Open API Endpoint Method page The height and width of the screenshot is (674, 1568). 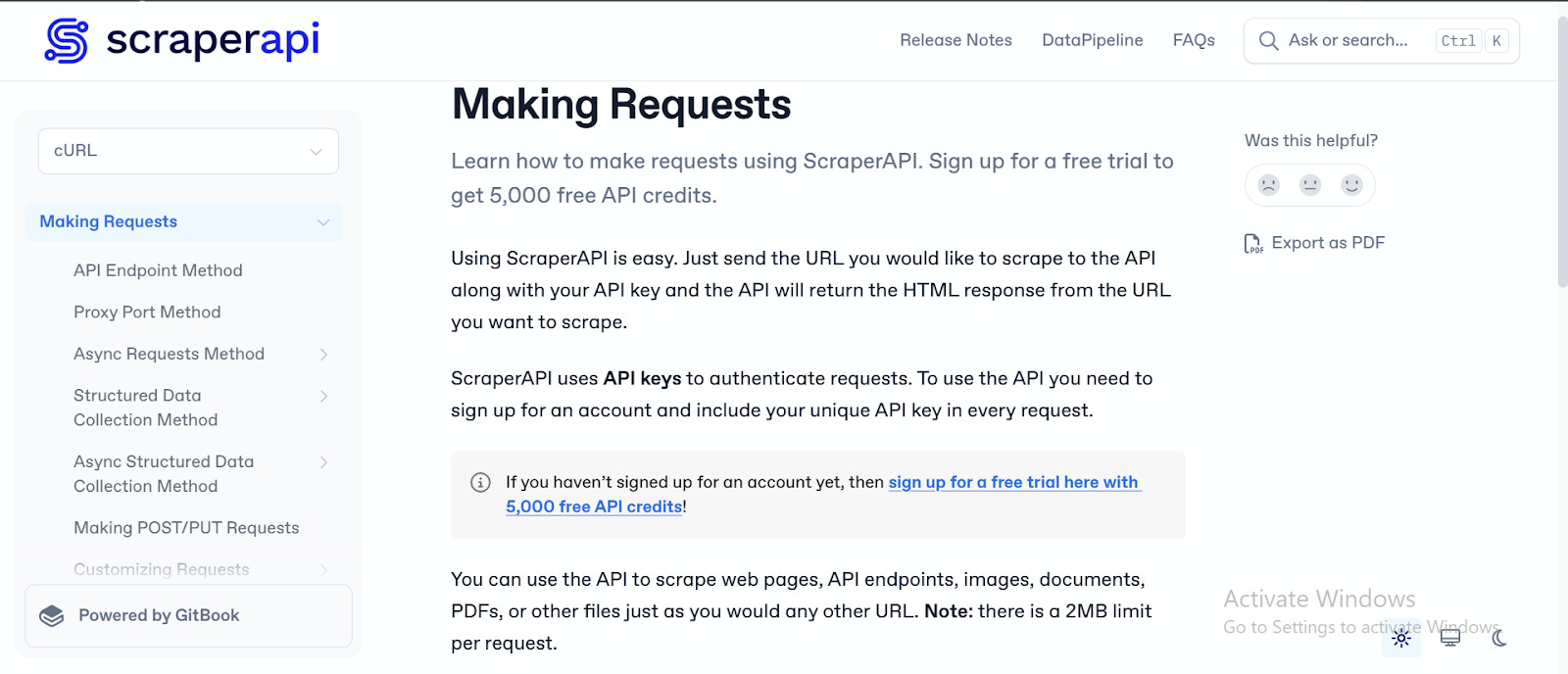(158, 270)
